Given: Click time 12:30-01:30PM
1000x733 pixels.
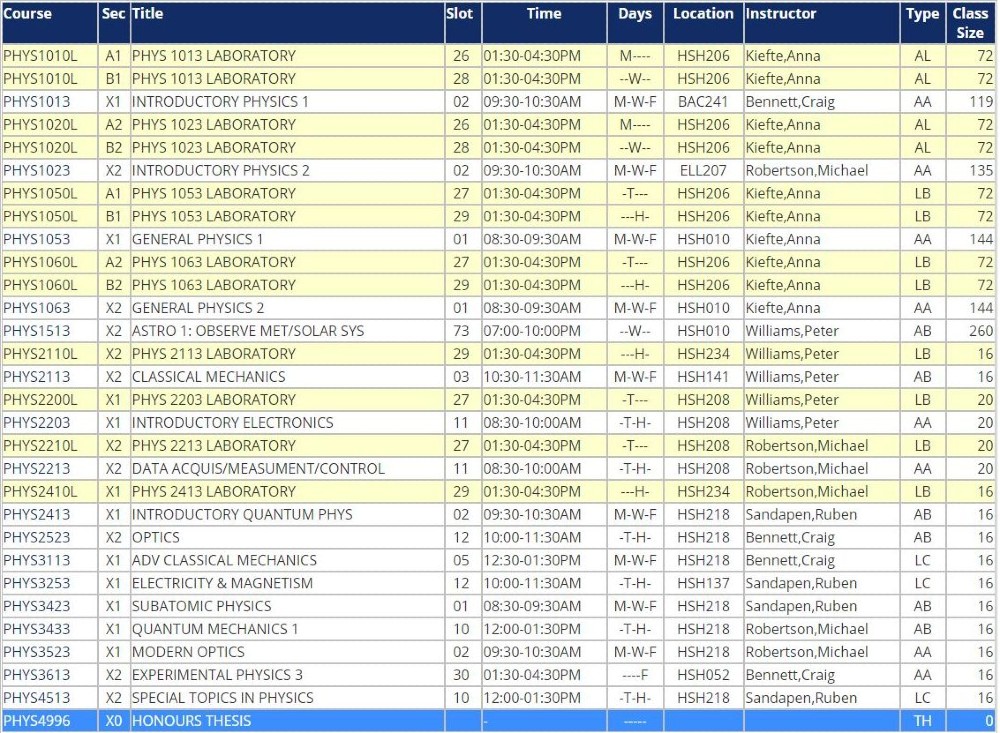Looking at the screenshot, I should (532, 561).
